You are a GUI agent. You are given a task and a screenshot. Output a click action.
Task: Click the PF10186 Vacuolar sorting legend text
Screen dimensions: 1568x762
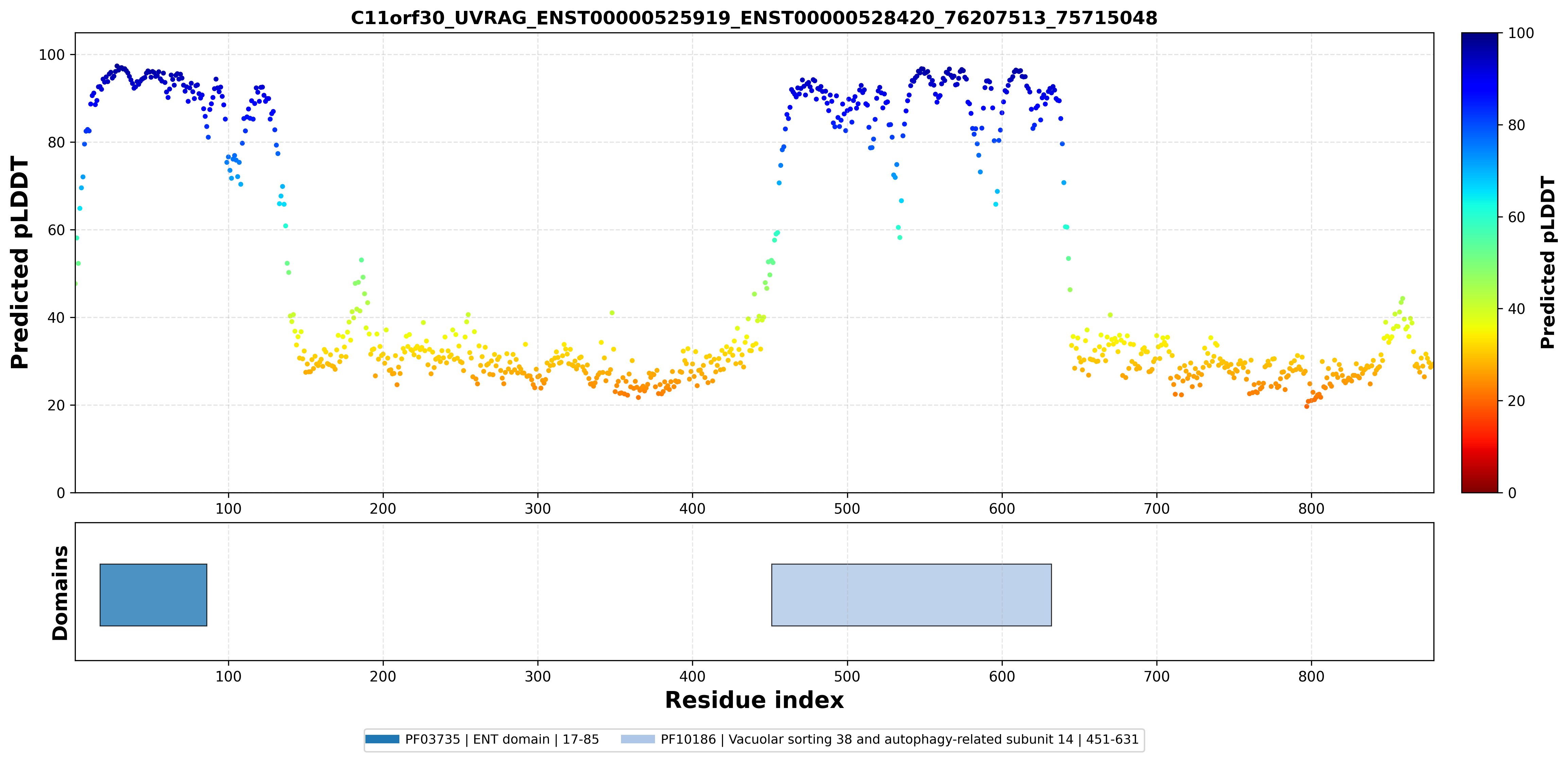click(900, 739)
